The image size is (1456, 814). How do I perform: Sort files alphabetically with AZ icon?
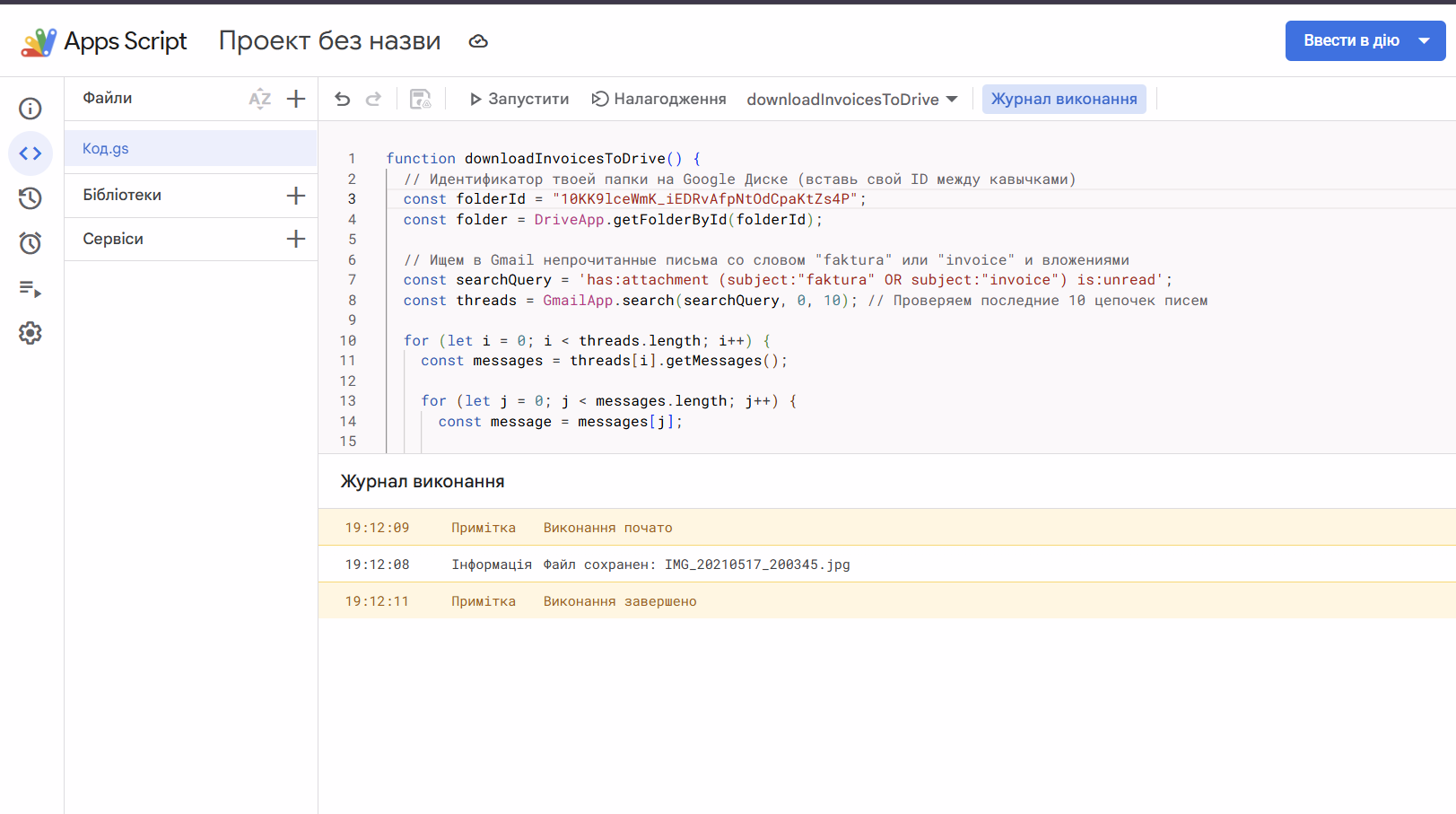(260, 99)
